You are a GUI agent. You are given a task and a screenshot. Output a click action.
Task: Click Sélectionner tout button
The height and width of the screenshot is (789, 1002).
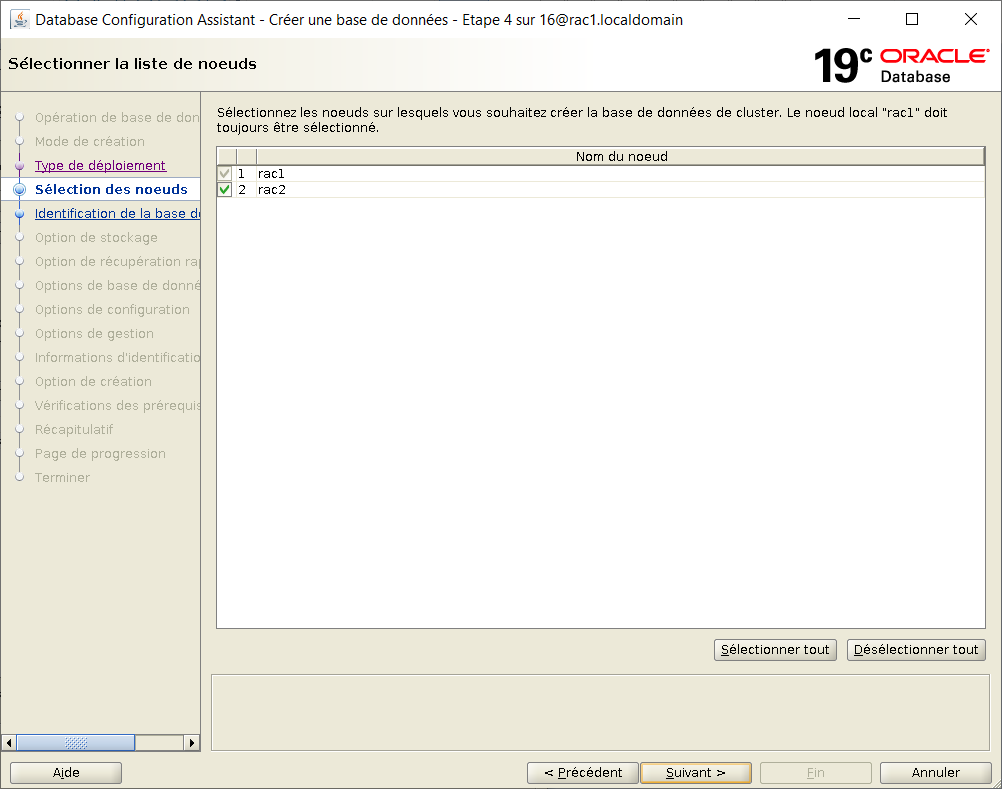tap(775, 650)
